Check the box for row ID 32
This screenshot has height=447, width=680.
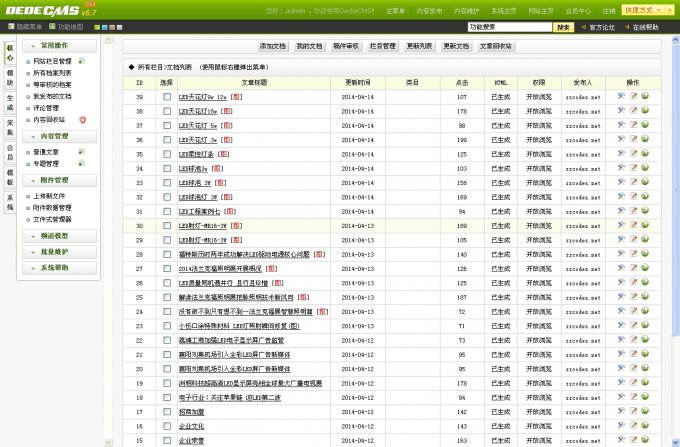coord(167,197)
